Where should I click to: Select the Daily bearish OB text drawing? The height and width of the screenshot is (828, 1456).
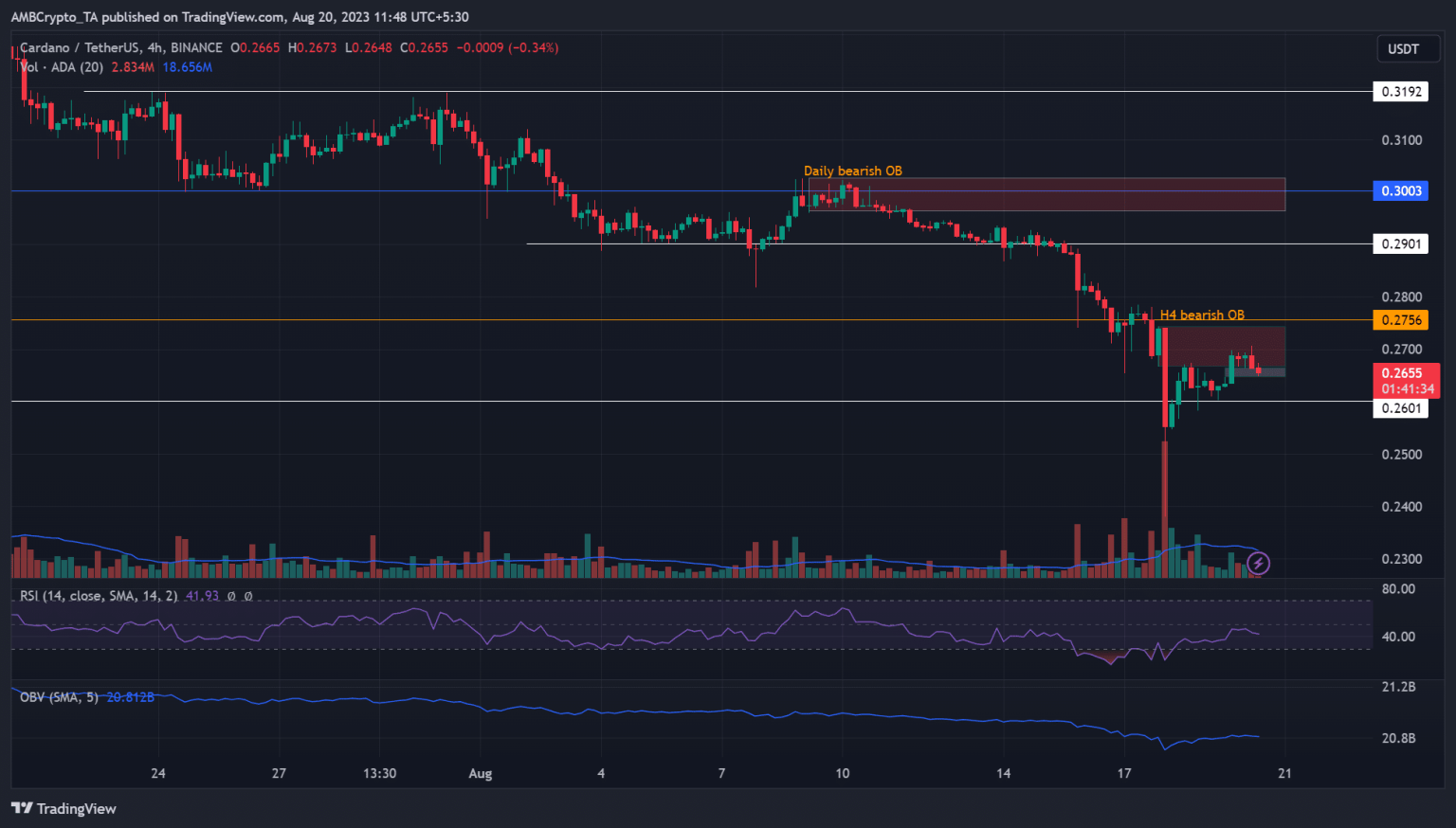851,171
